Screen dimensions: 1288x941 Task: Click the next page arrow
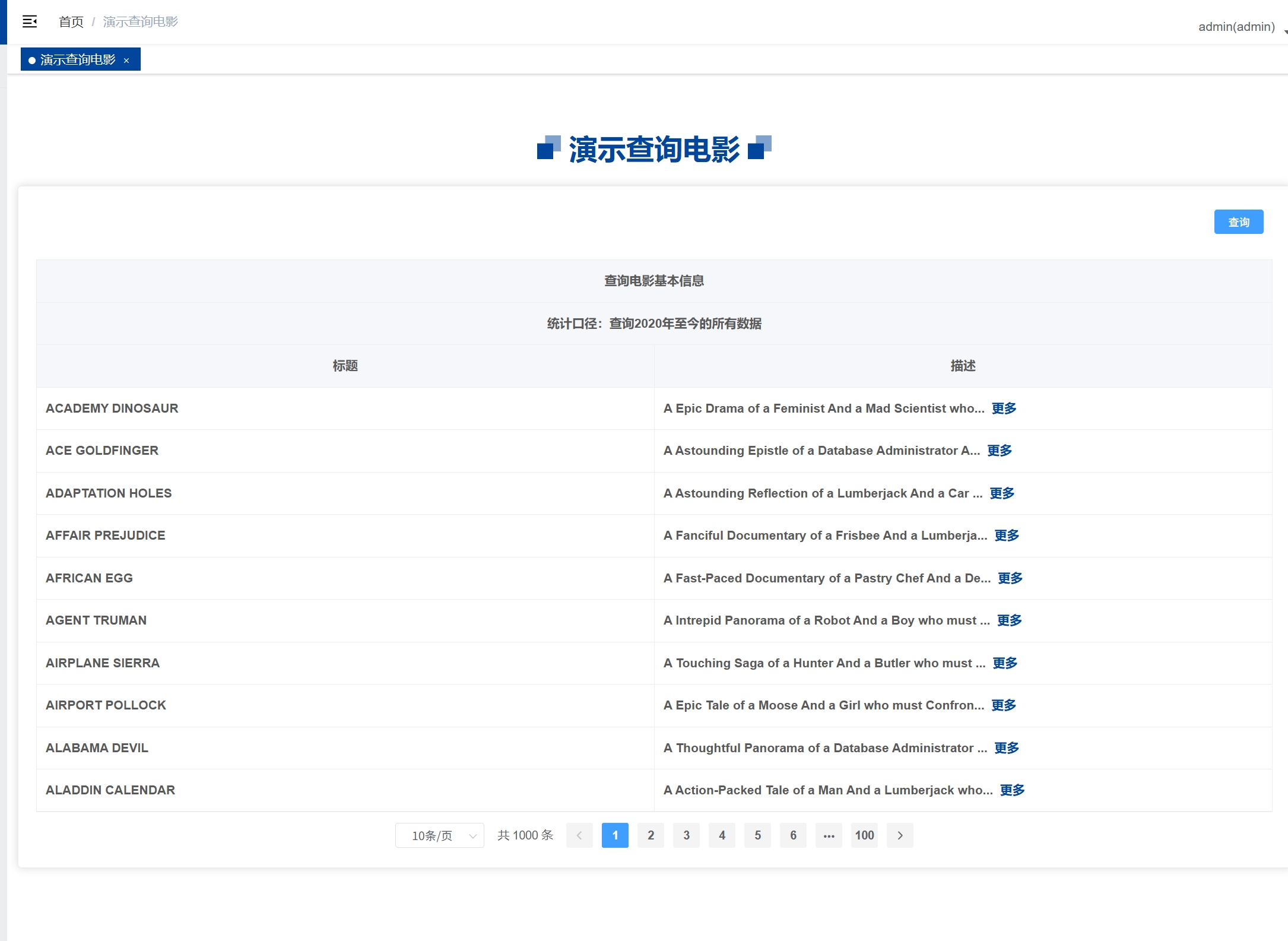tap(900, 835)
